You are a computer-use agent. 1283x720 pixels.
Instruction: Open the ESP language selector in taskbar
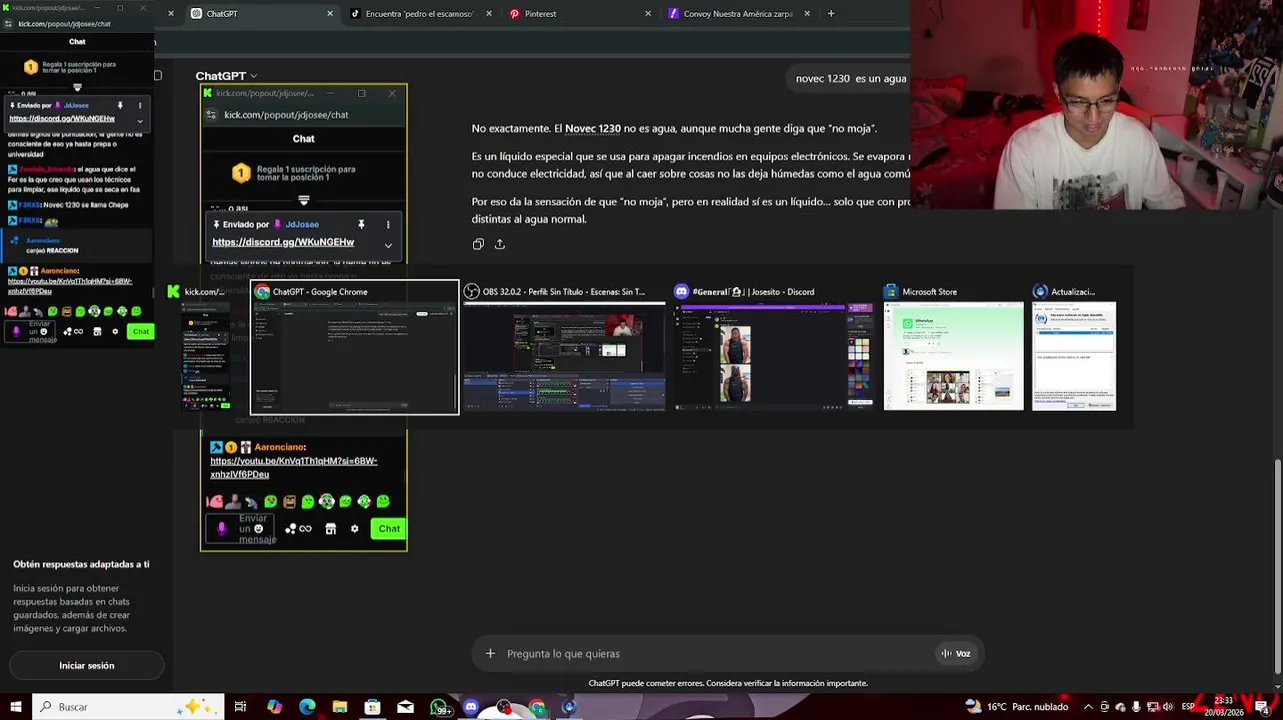[x=1188, y=707]
